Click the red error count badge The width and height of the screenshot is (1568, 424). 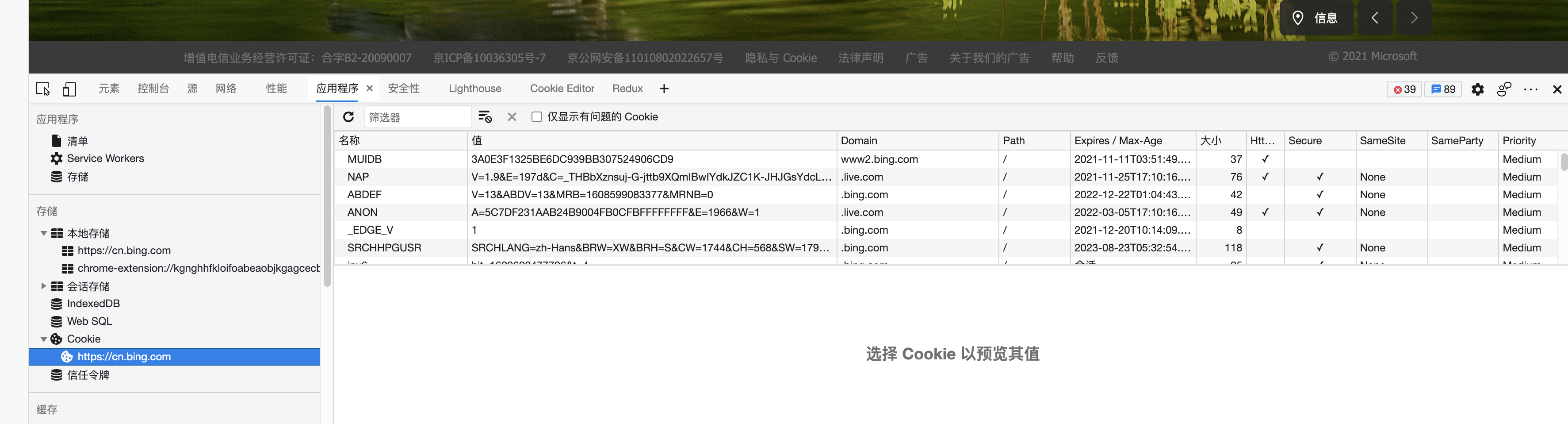[1404, 89]
